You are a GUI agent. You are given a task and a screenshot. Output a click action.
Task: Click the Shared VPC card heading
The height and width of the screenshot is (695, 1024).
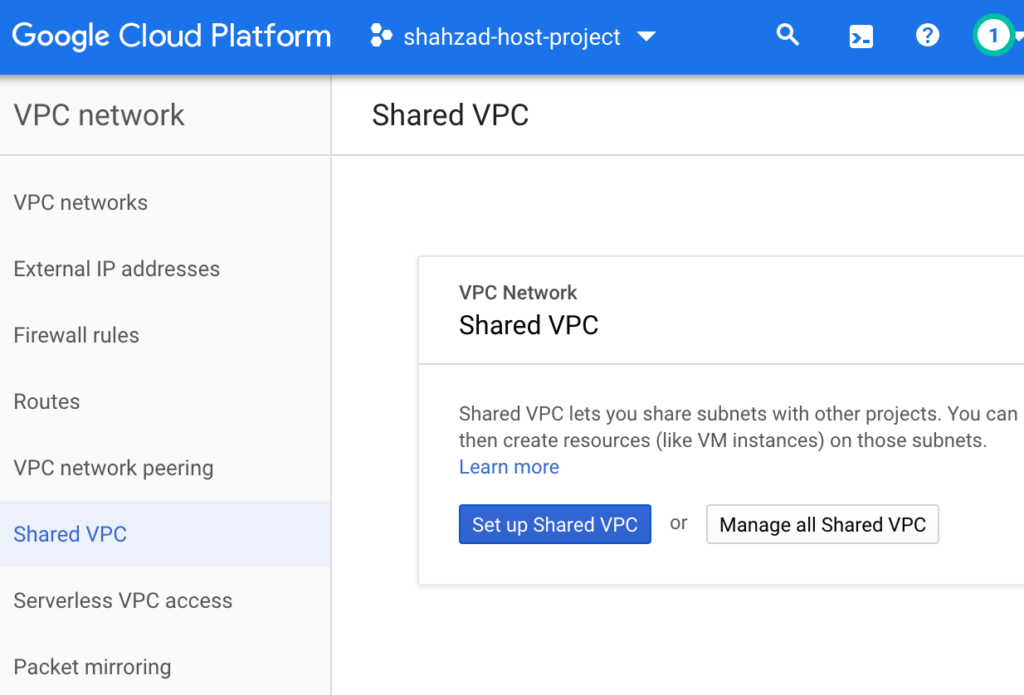pyautogui.click(x=528, y=325)
